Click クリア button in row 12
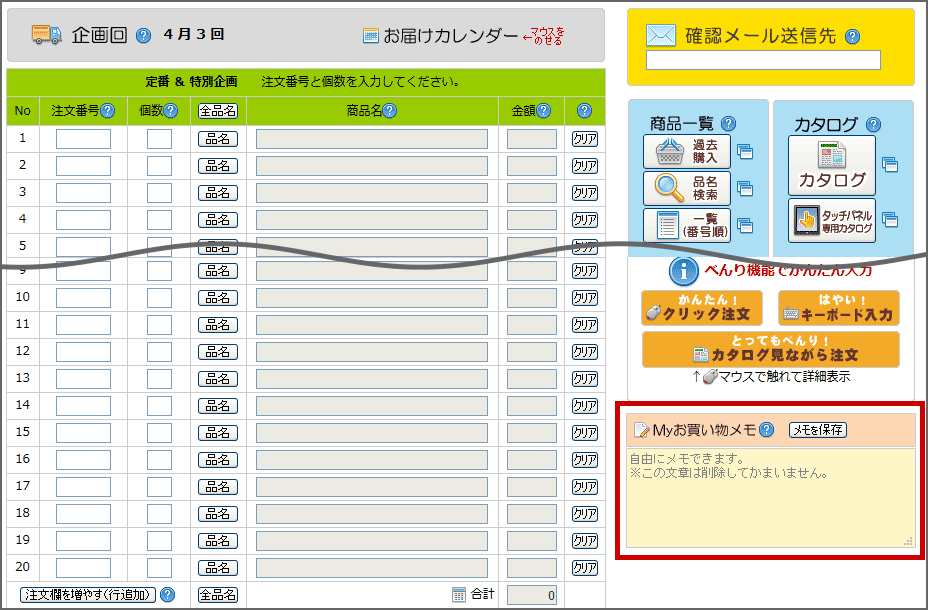This screenshot has height=610, width=928. coord(585,352)
